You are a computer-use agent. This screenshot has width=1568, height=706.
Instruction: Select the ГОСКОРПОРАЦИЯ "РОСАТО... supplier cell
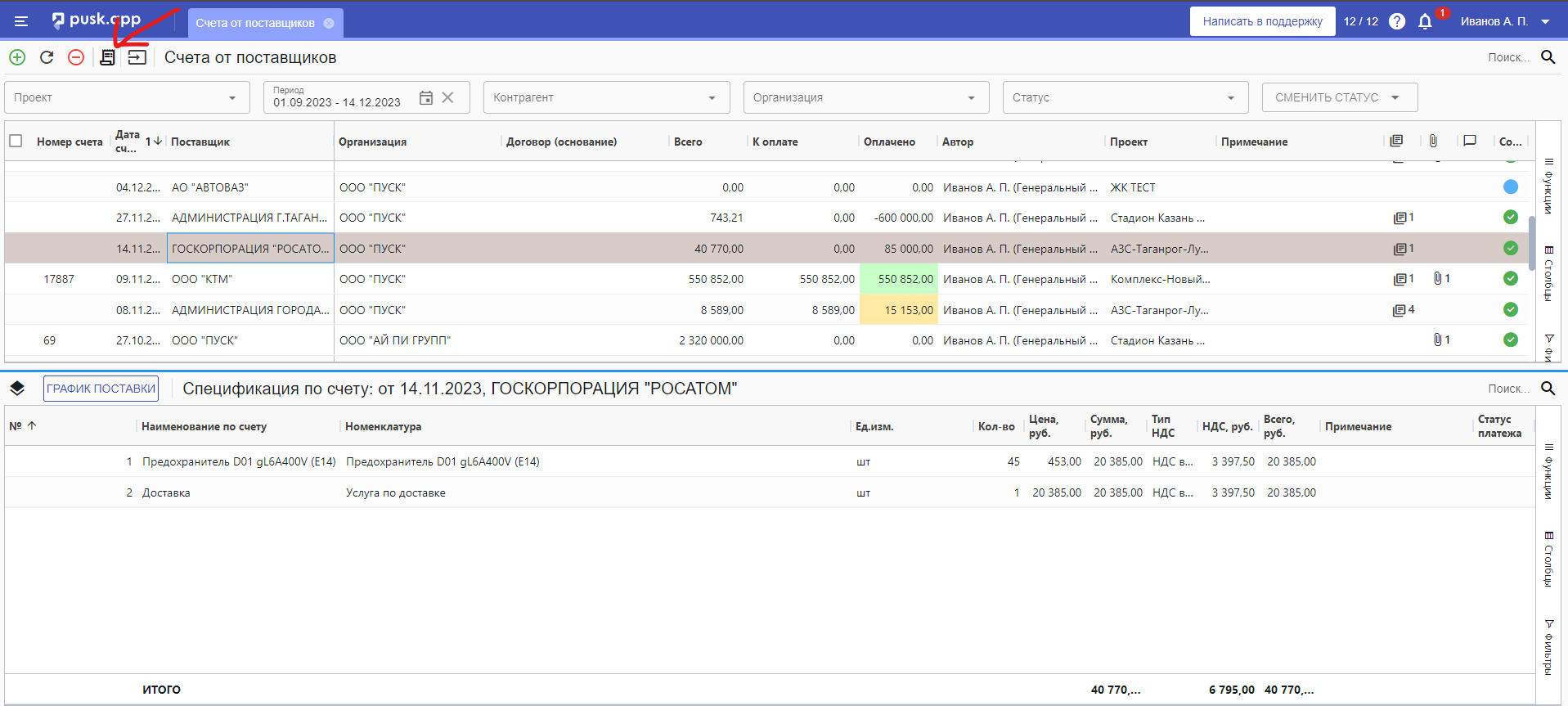click(x=250, y=248)
